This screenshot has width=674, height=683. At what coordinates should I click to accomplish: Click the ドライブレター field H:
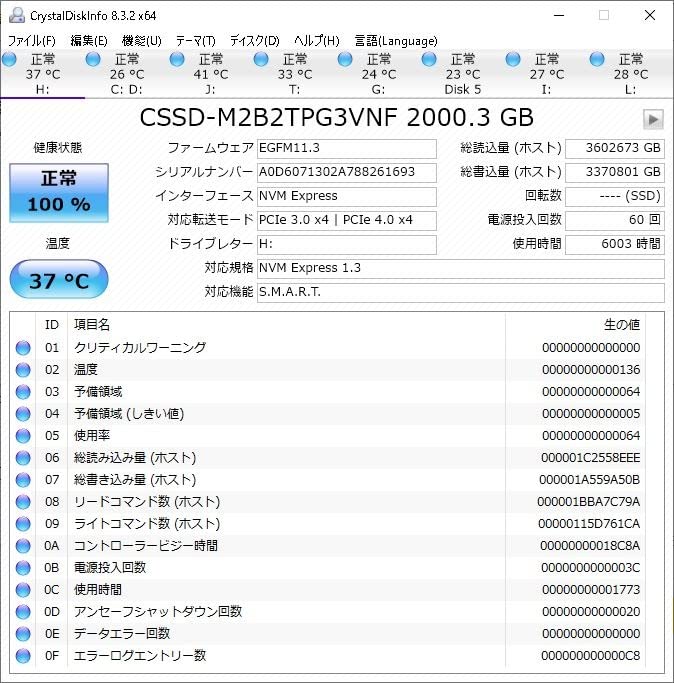347,244
